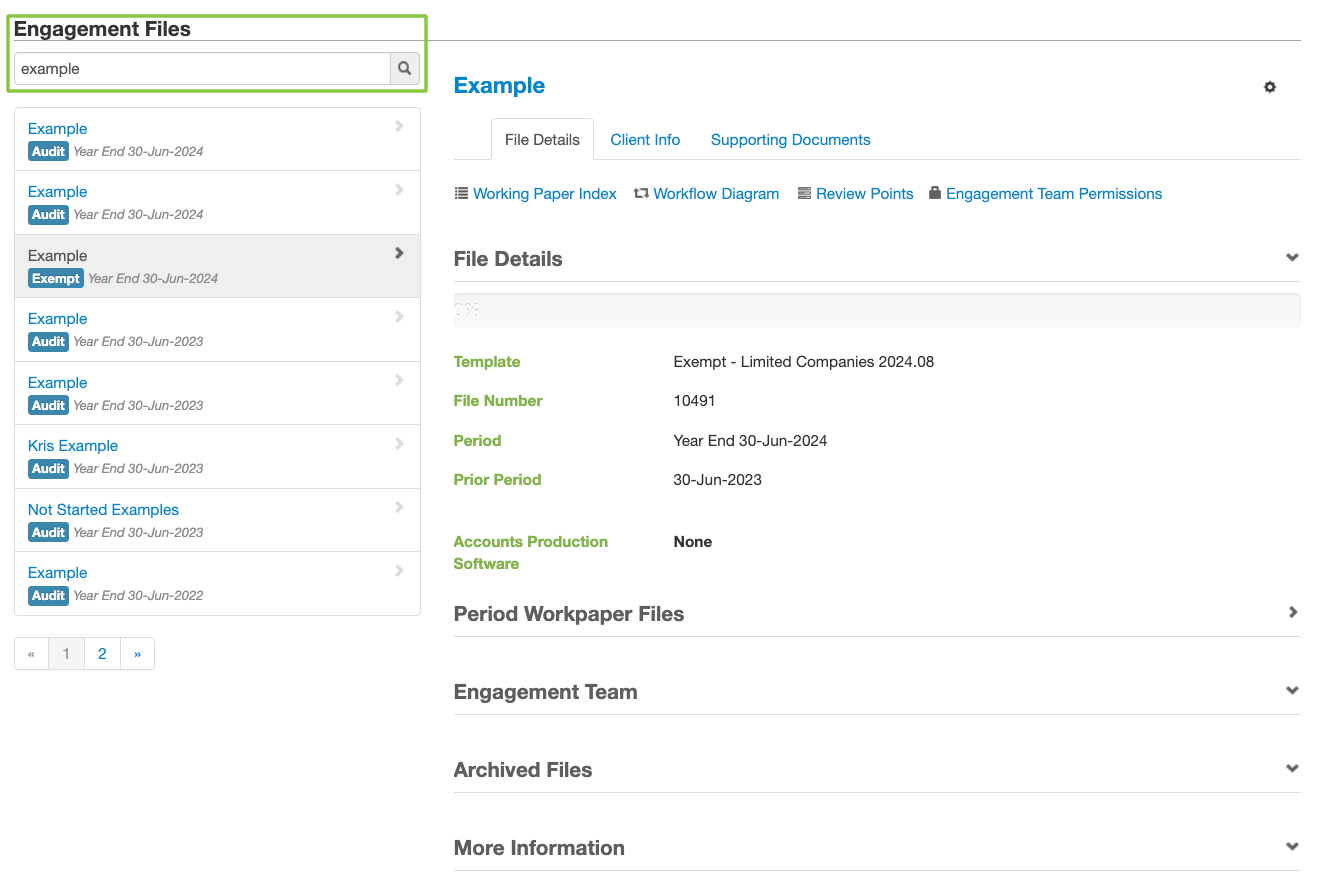
Task: Go to next page with » button
Action: (137, 654)
